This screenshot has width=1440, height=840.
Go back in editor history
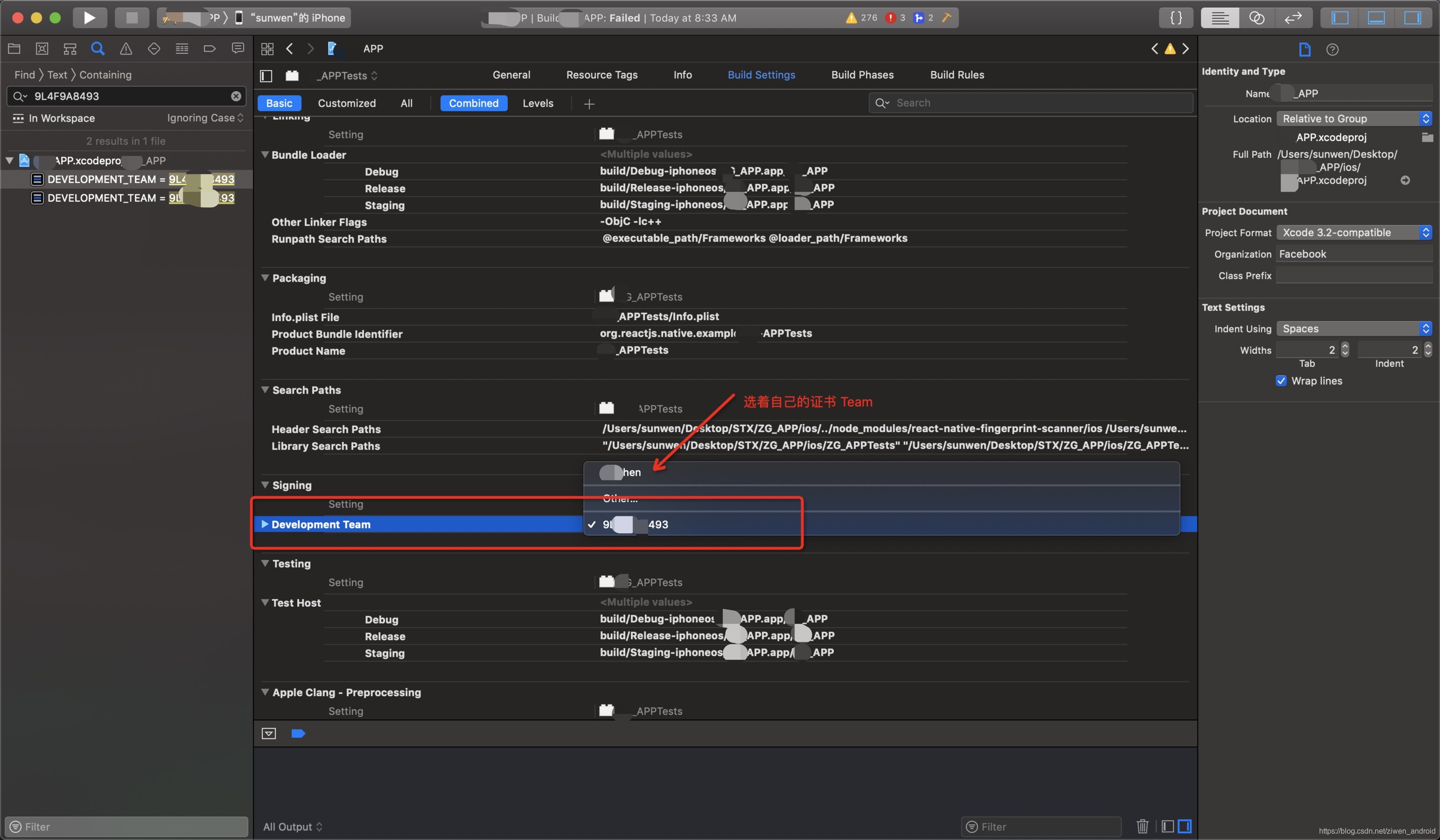(x=290, y=49)
